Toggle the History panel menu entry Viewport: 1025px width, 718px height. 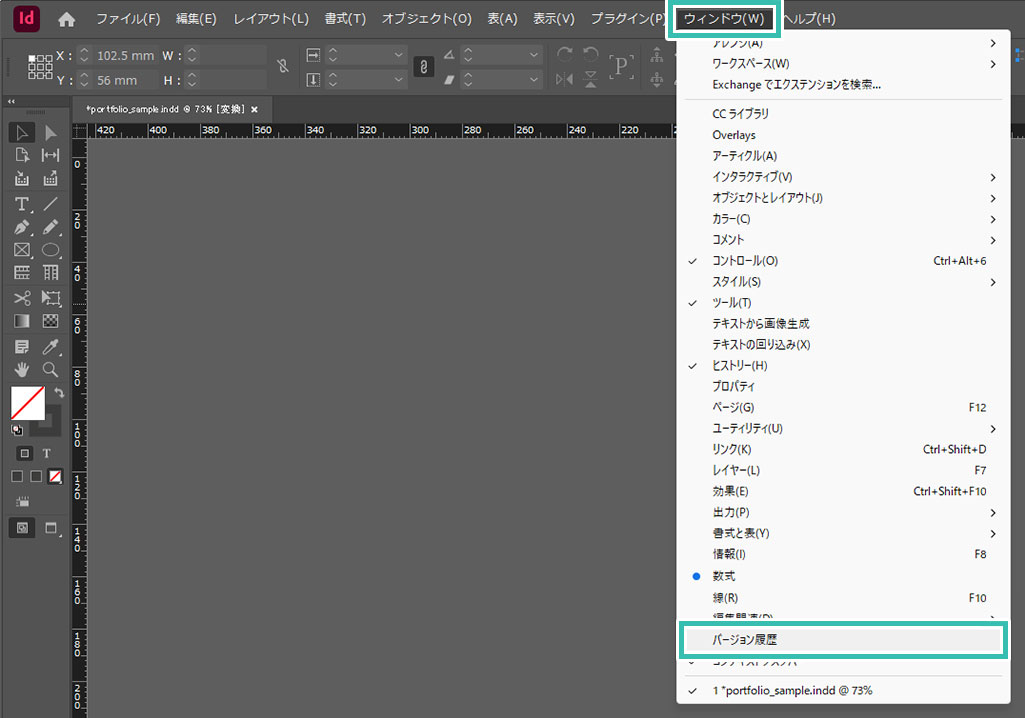tap(739, 366)
